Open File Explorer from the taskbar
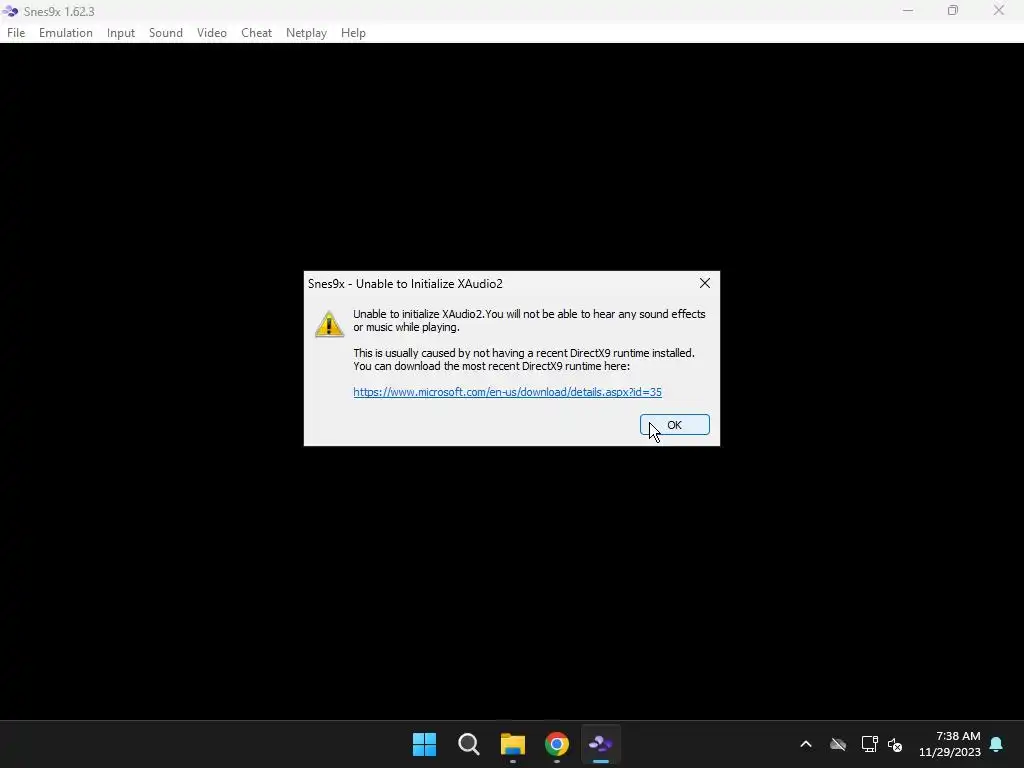 pyautogui.click(x=513, y=744)
